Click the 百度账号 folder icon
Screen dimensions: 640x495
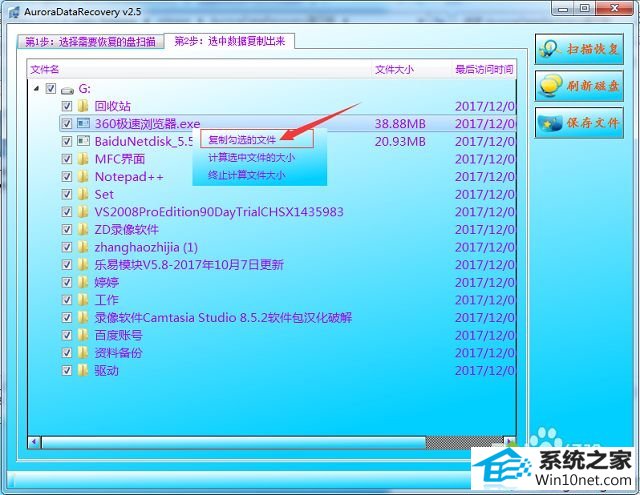tap(83, 335)
